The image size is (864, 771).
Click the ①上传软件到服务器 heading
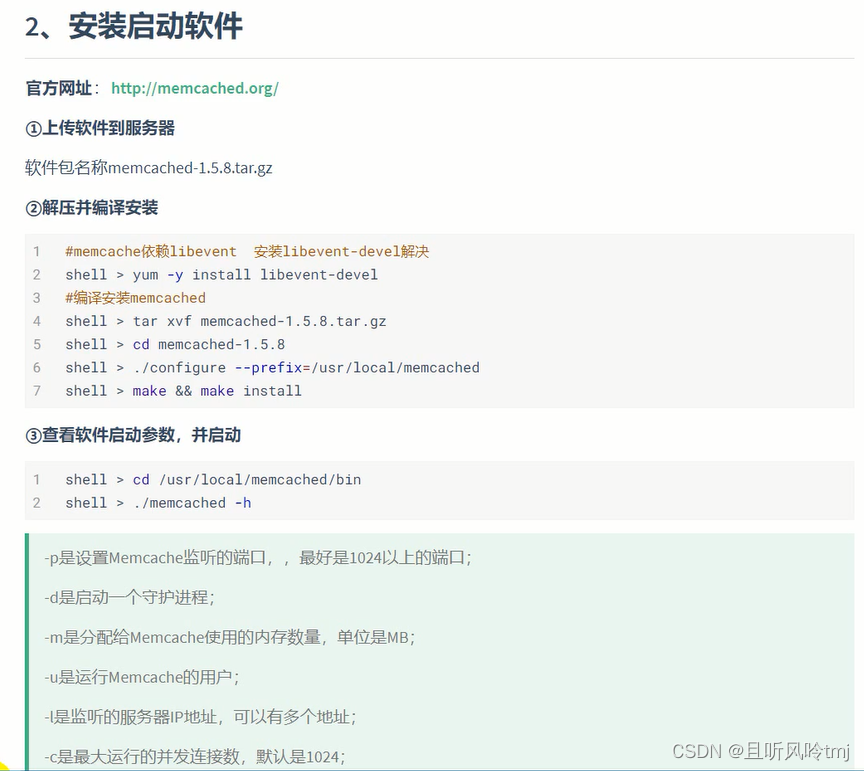click(100, 128)
